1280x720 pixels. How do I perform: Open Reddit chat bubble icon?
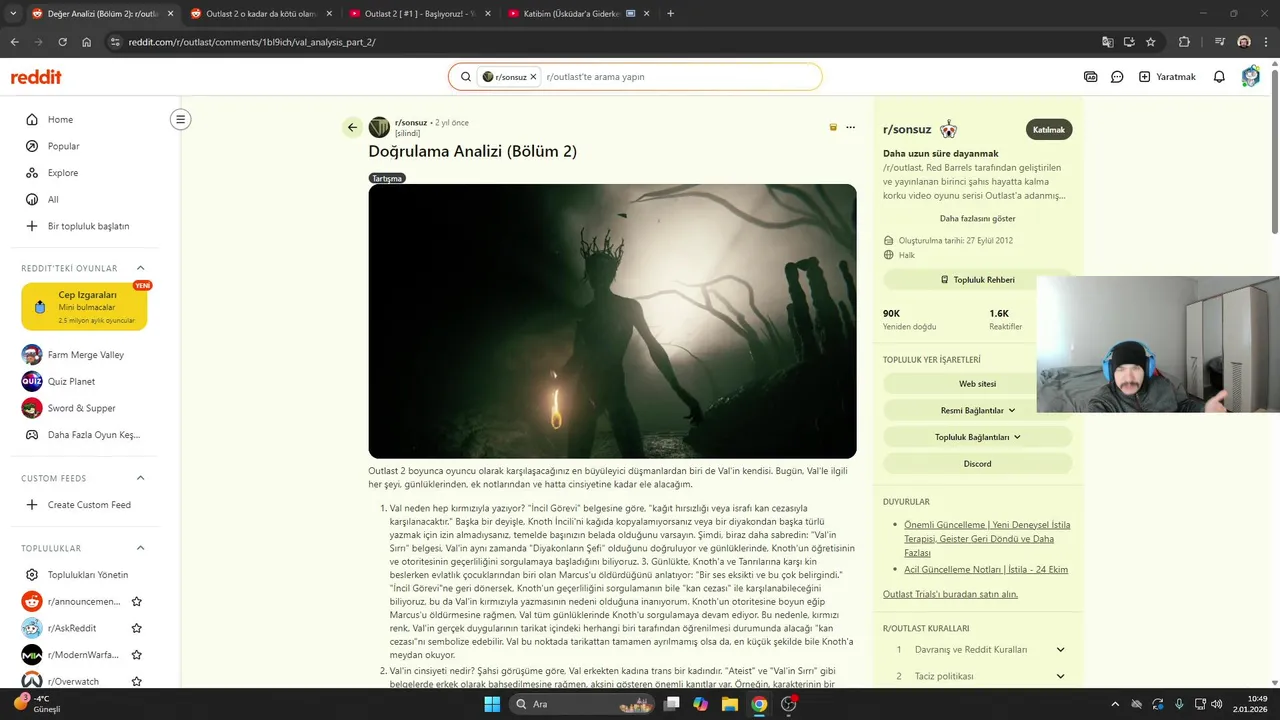[x=1117, y=77]
